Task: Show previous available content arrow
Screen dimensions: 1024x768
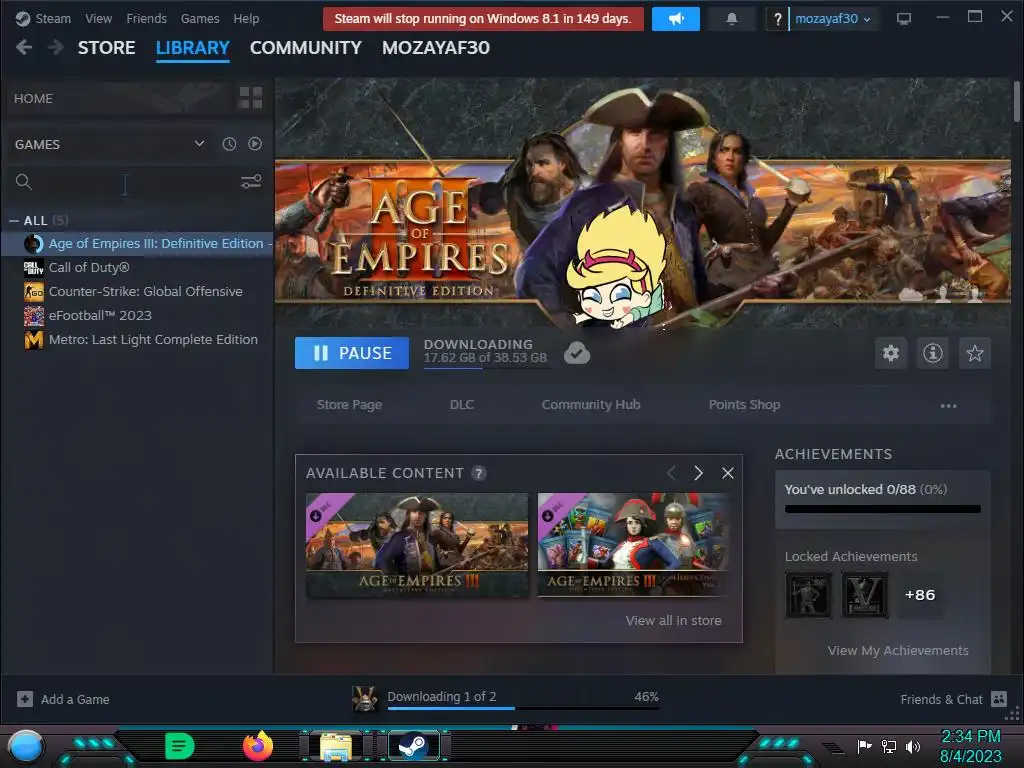Action: point(671,473)
